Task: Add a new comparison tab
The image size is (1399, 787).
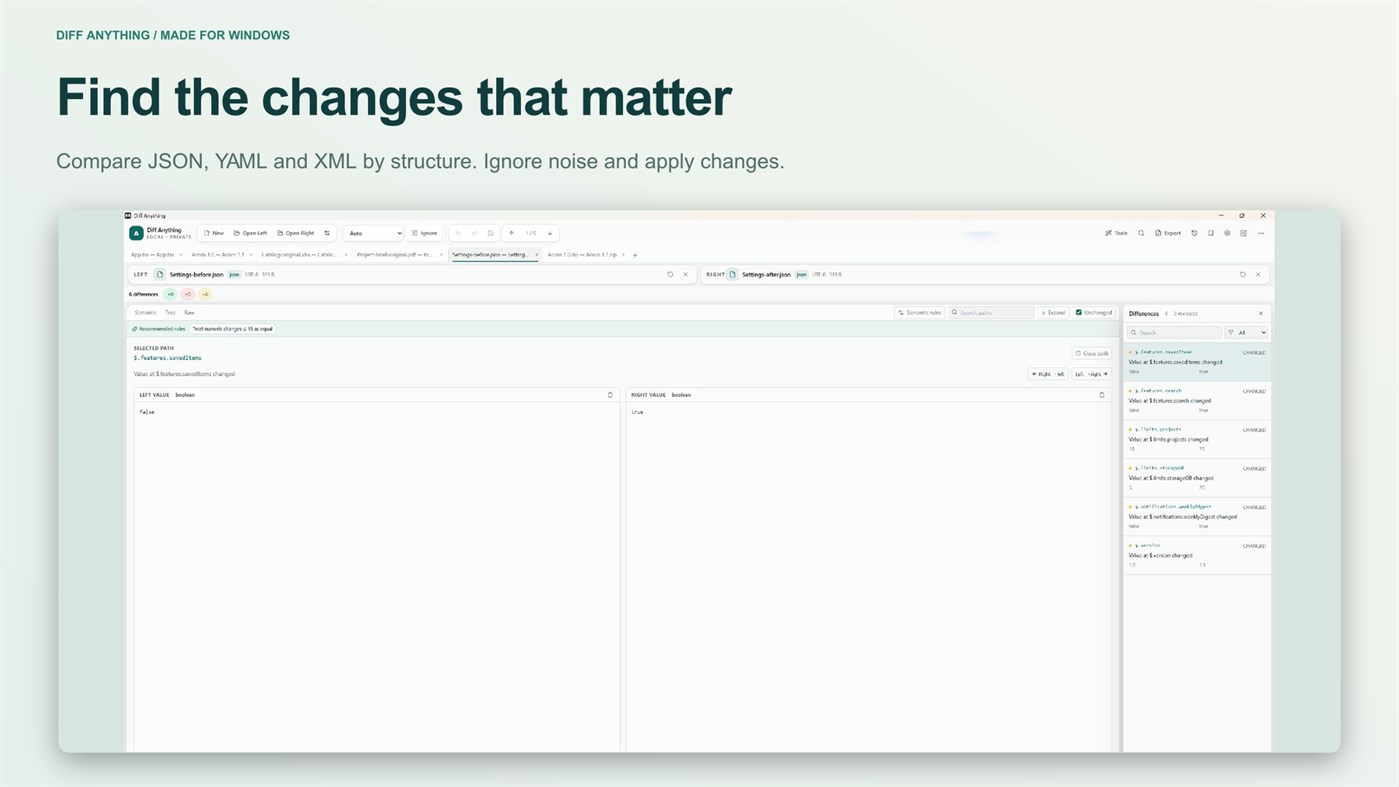Action: 635,255
